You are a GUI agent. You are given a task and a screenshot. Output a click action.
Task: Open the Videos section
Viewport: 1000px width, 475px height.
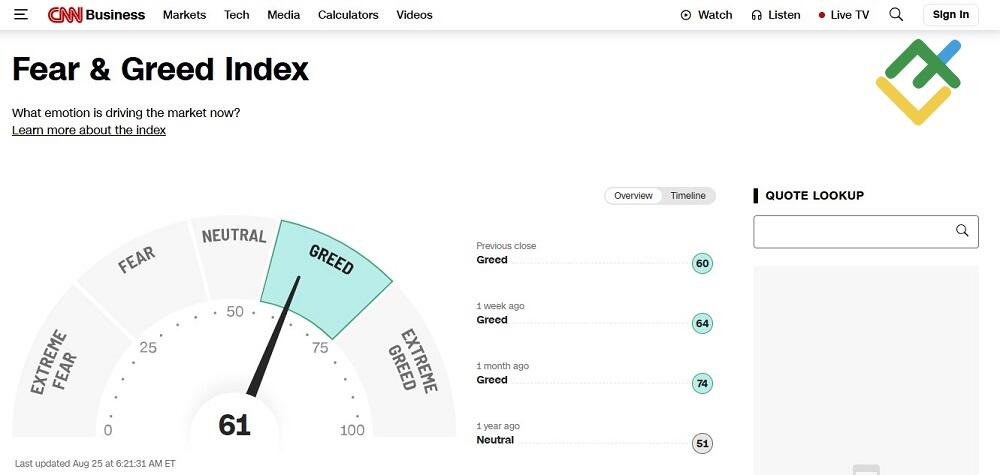click(x=414, y=15)
